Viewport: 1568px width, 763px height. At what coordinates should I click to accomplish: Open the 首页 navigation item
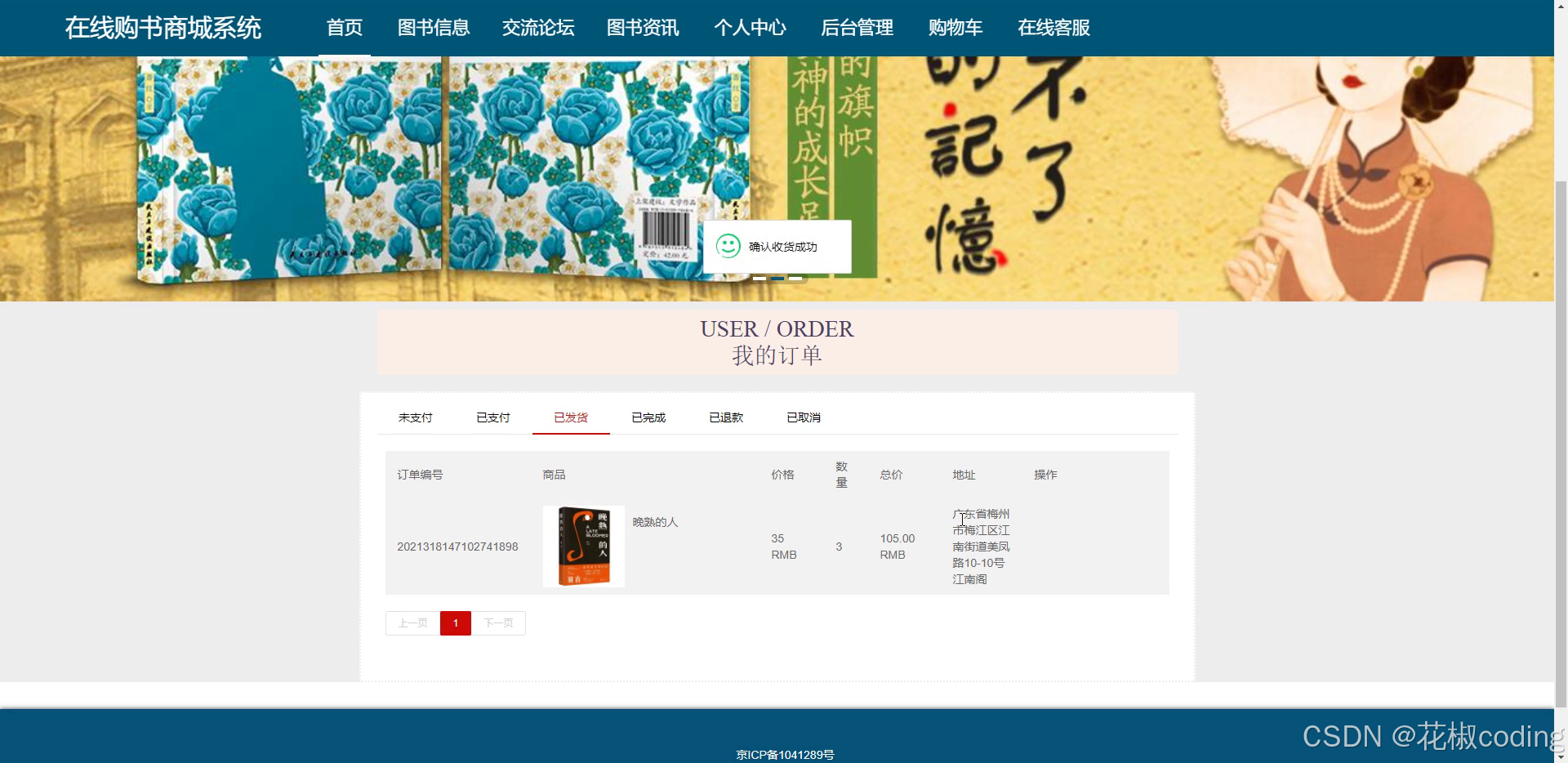pyautogui.click(x=345, y=28)
